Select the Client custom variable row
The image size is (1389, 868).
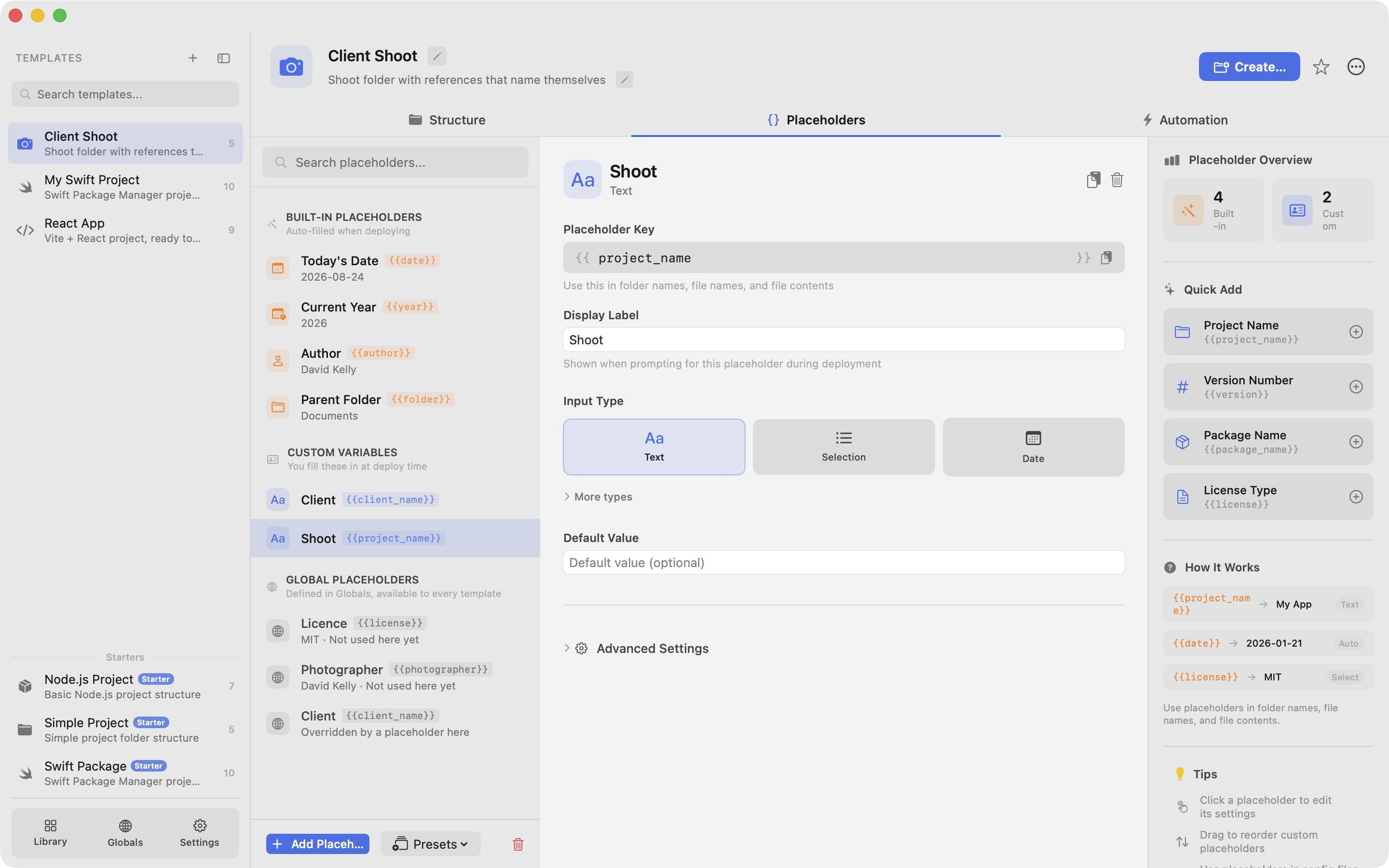pyautogui.click(x=395, y=500)
